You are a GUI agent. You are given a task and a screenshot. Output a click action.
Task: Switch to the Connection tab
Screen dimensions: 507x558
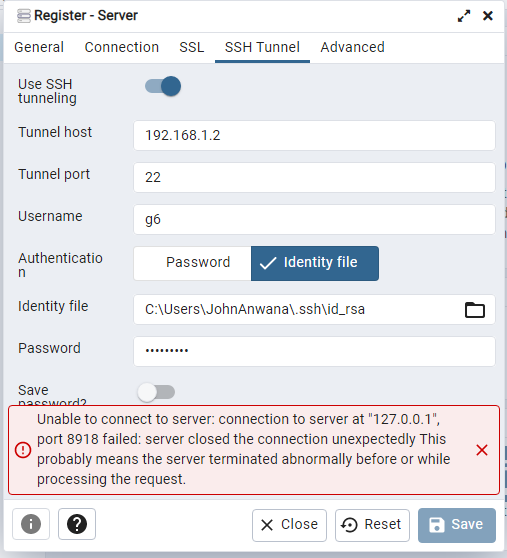pos(122,47)
